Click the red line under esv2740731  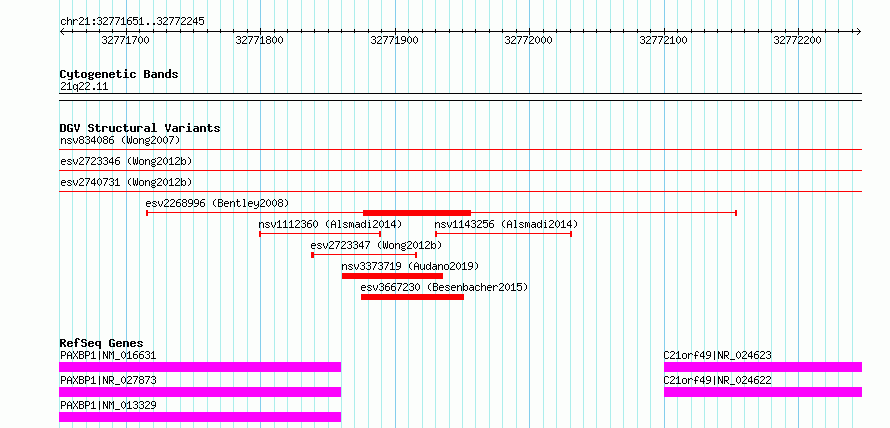tap(460, 192)
